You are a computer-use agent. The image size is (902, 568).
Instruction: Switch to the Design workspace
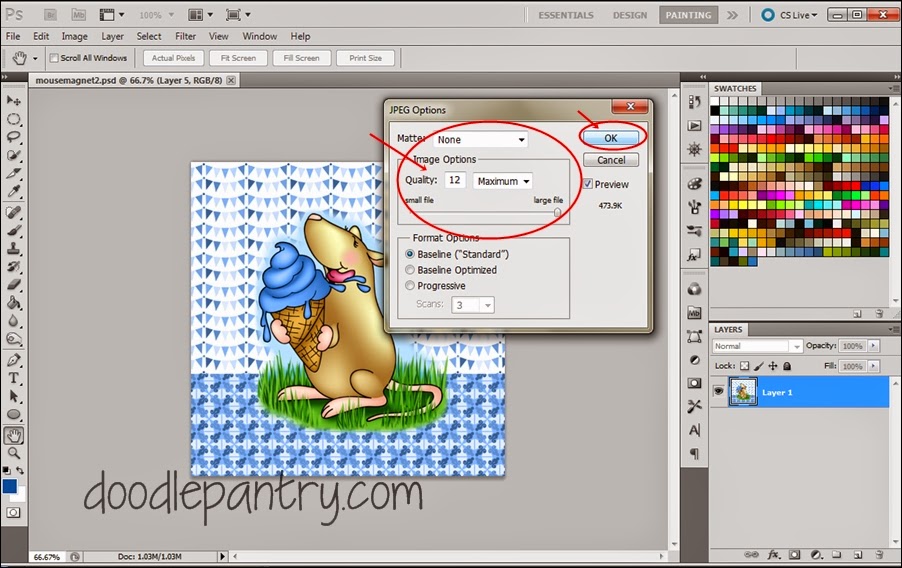tap(630, 15)
